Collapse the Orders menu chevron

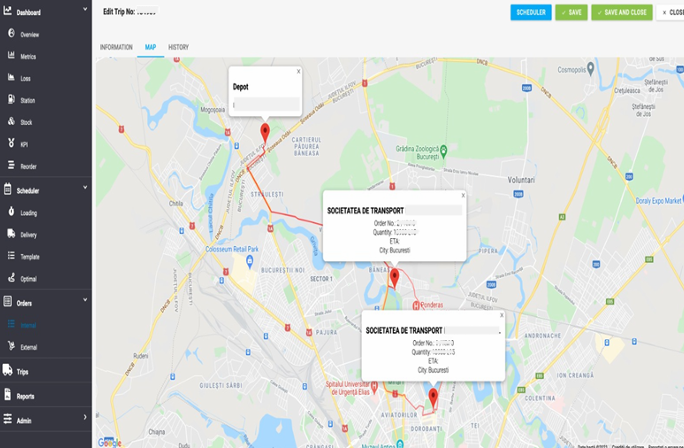[85, 300]
